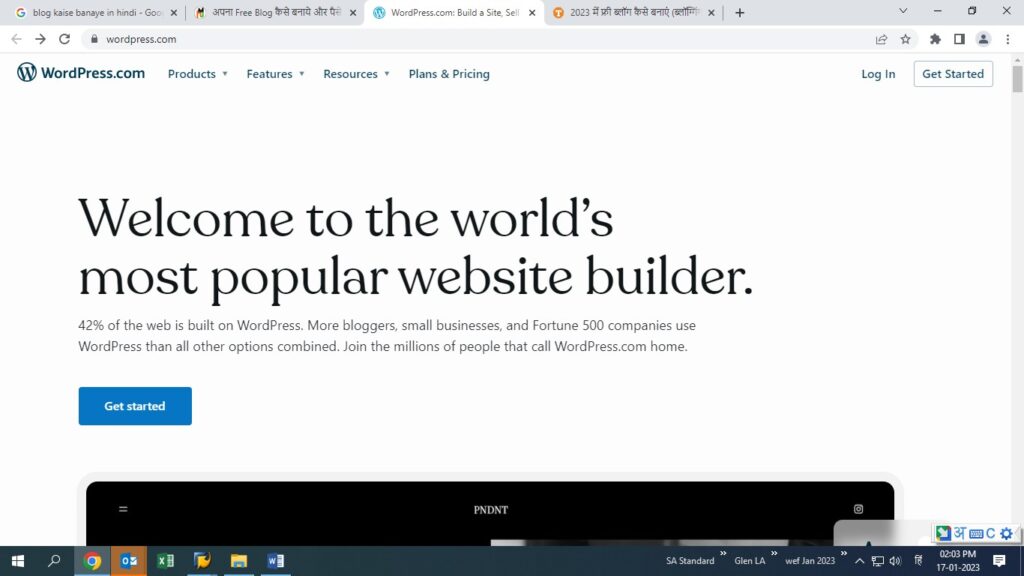Click the WordPress.com logo
Image resolution: width=1024 pixels, height=576 pixels.
81,73
